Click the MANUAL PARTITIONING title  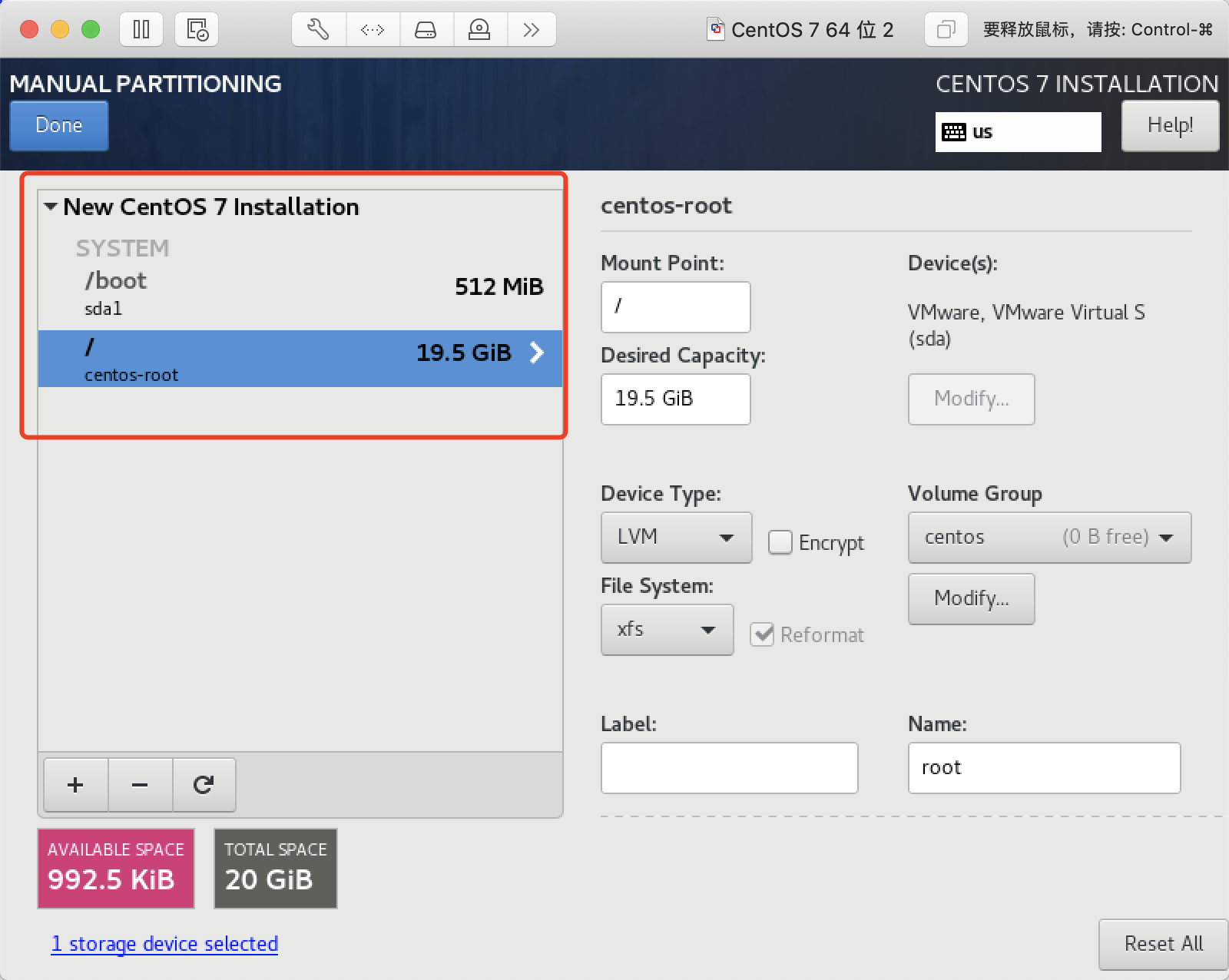(146, 84)
